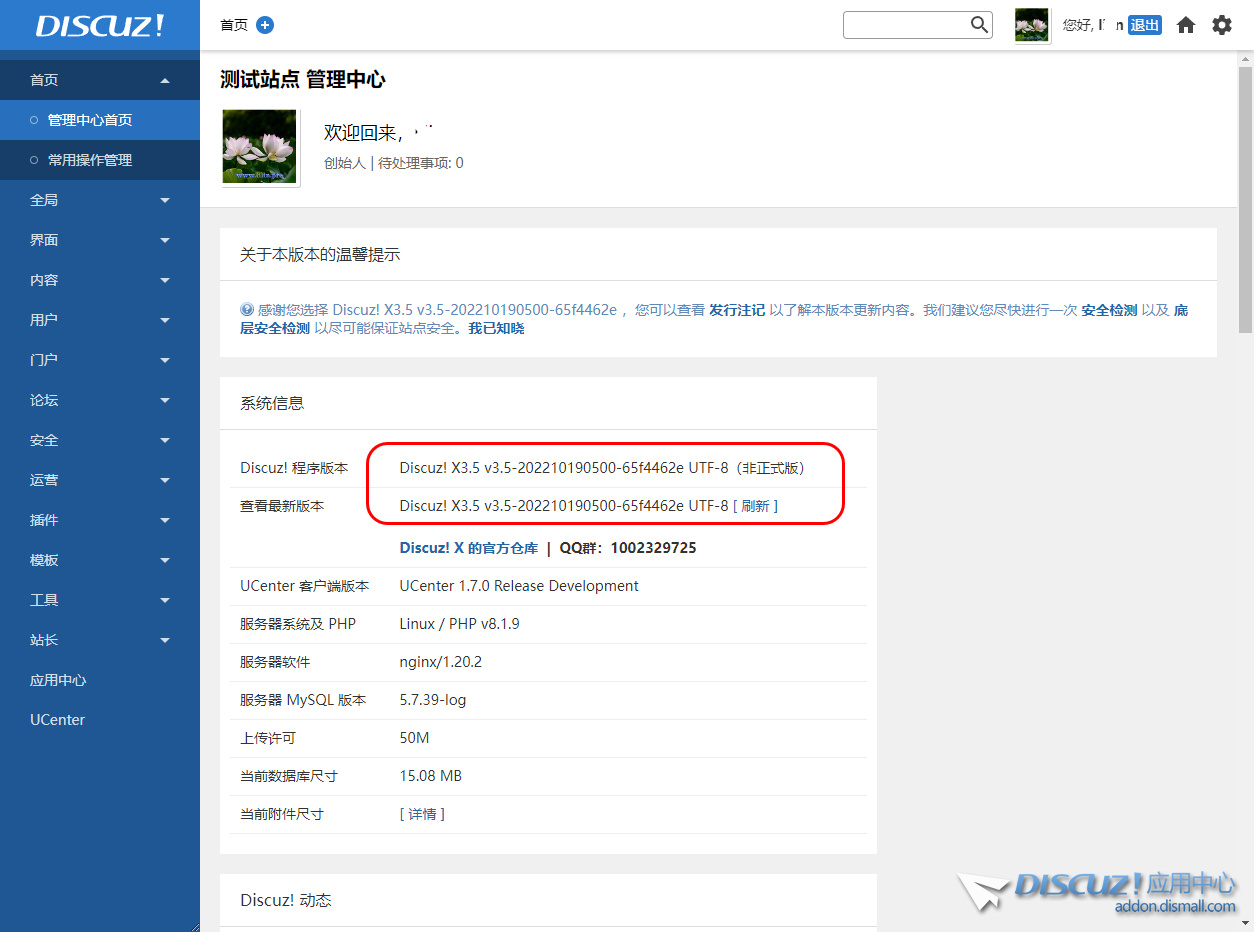The height and width of the screenshot is (932, 1254).
Task: Open the settings gear icon
Action: click(x=1222, y=25)
